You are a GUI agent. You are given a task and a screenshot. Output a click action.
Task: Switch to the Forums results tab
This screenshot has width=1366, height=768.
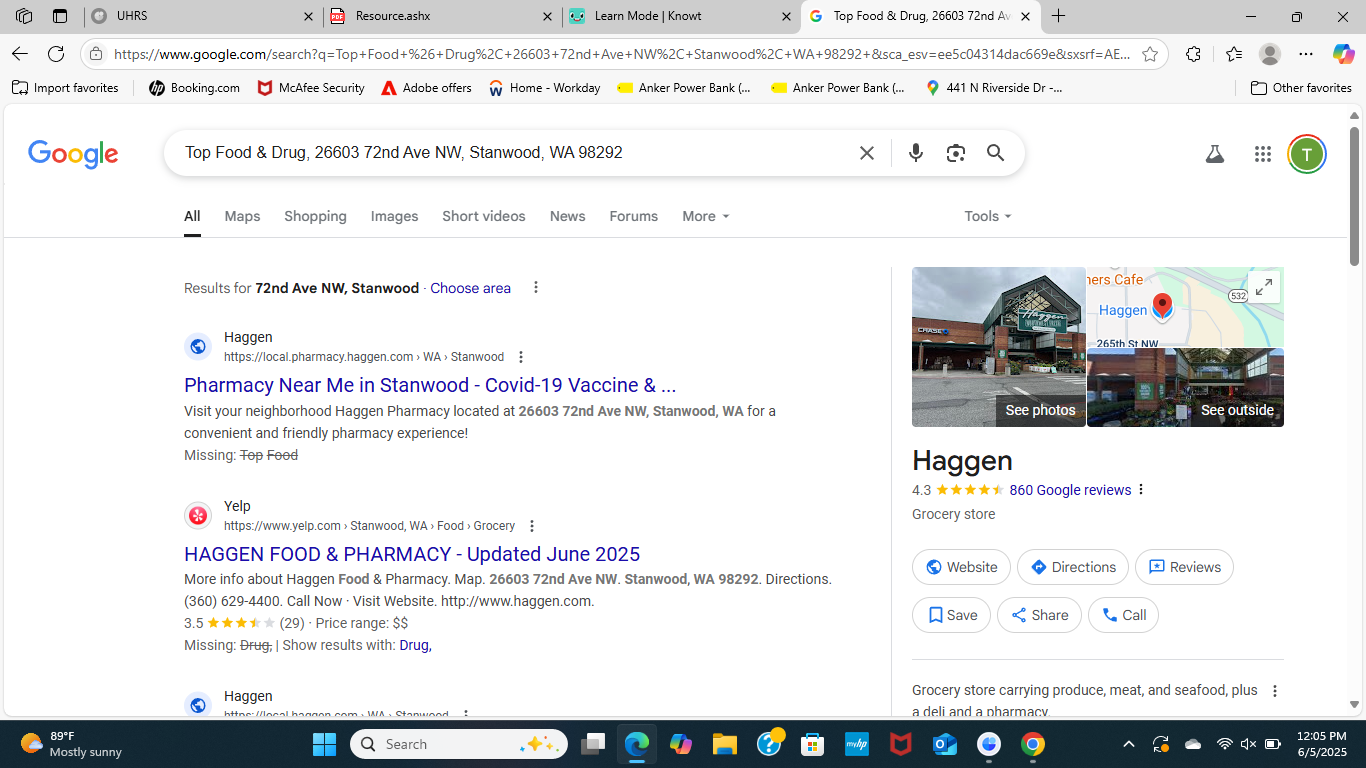point(634,216)
